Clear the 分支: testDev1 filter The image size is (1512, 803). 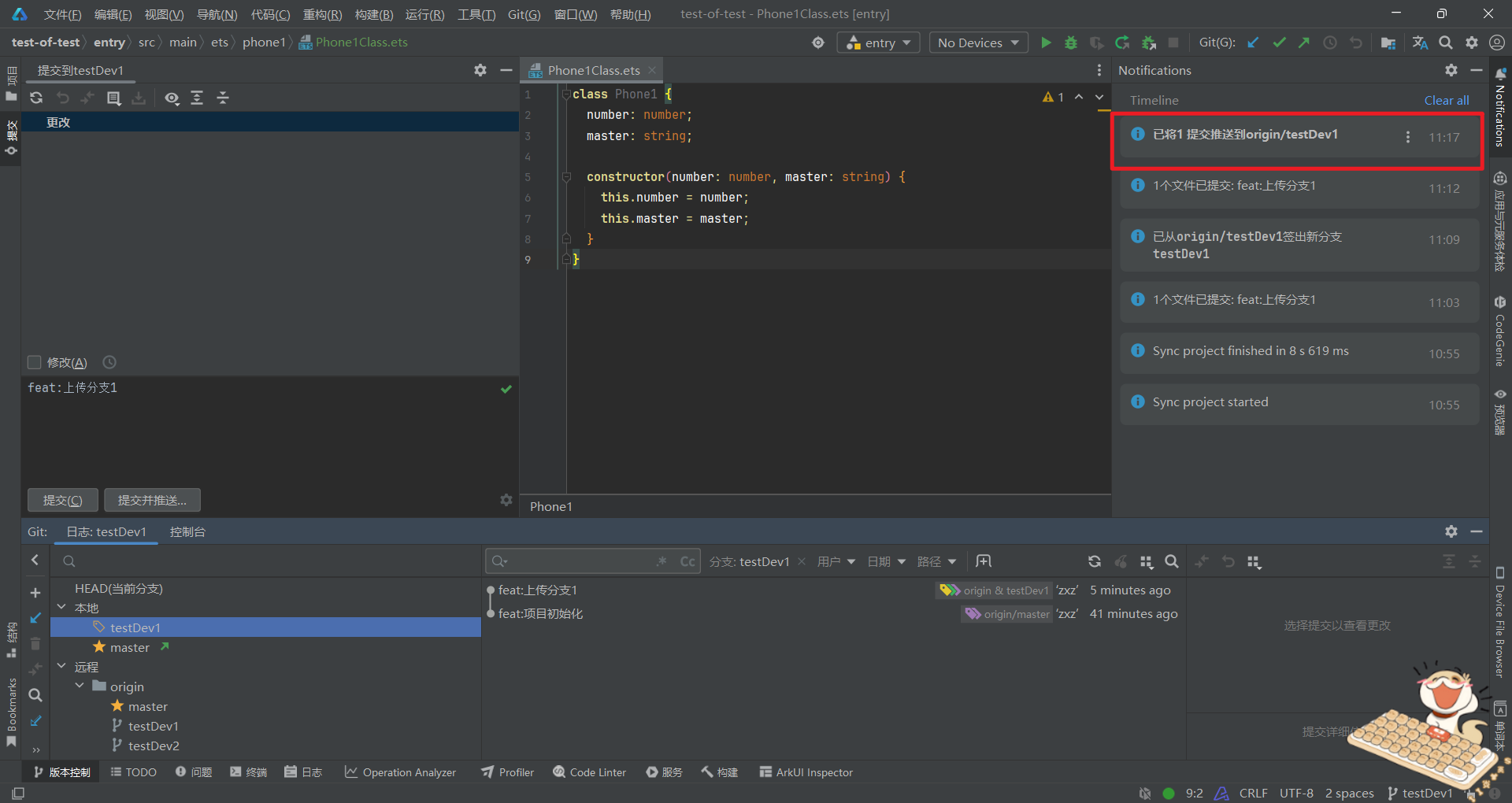802,561
